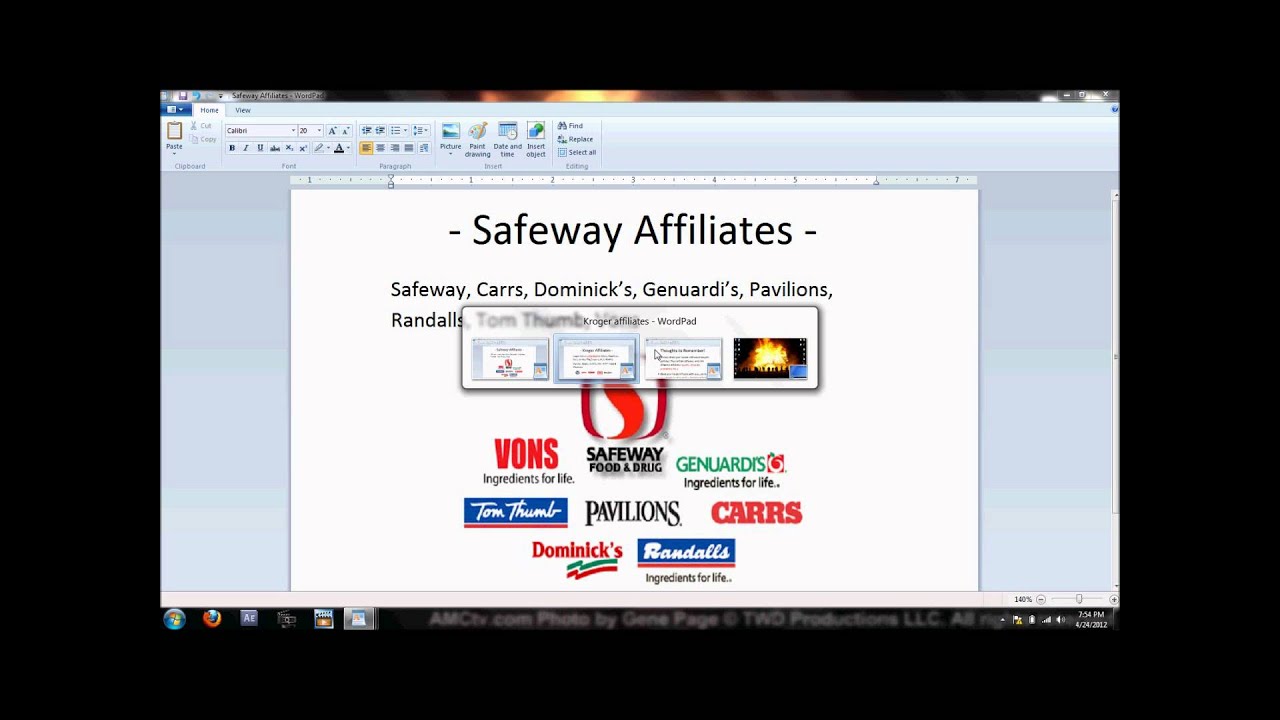1280x720 pixels.
Task: Insert Date and time
Action: [x=507, y=139]
